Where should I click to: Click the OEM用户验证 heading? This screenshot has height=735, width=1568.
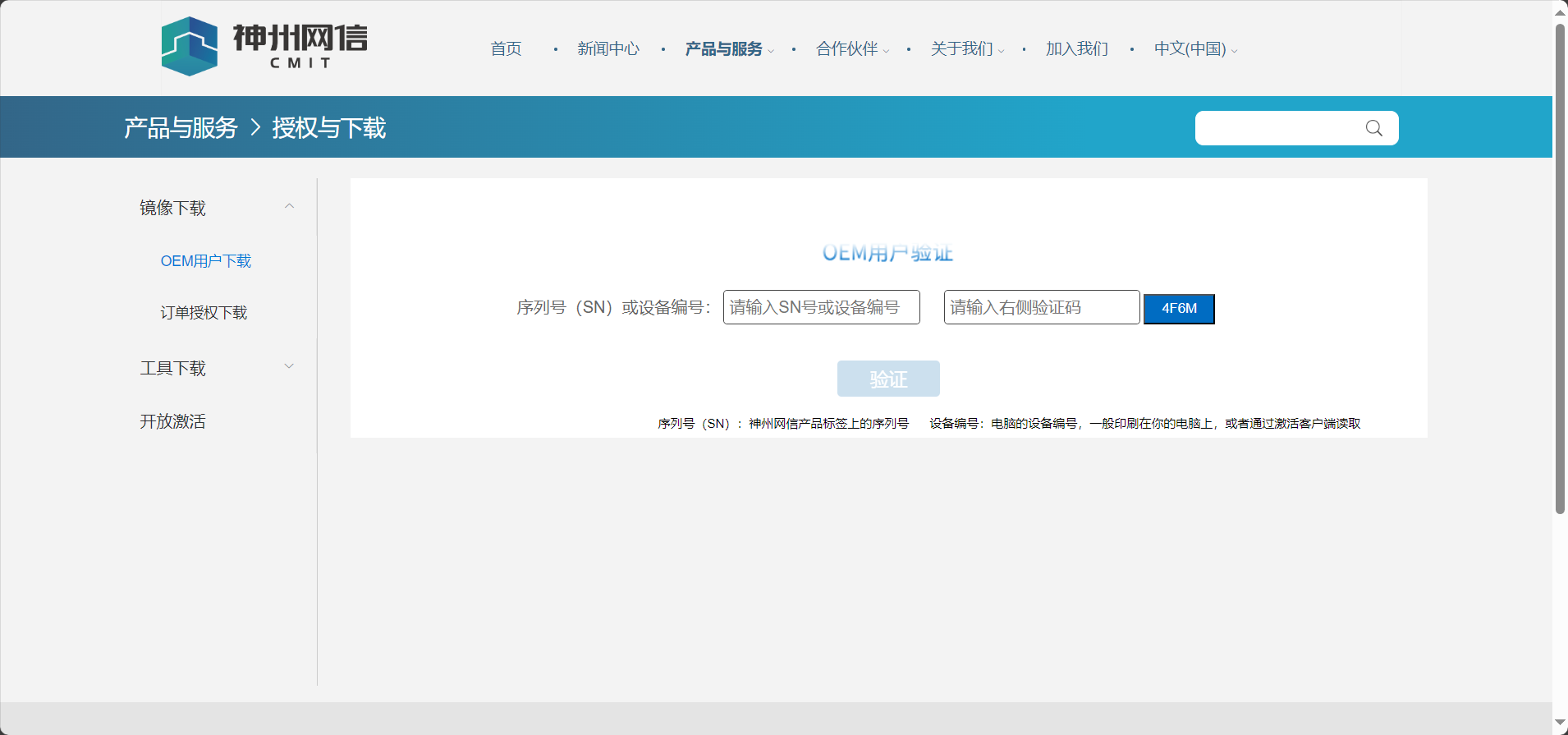click(x=887, y=253)
